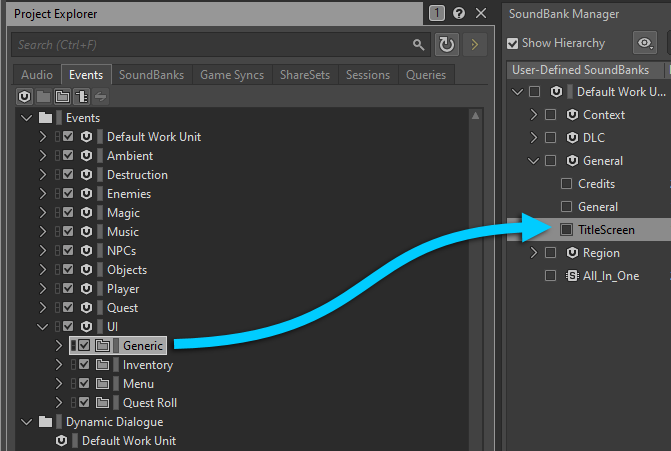Click the new work unit toolbar icon
Viewport: 671px width, 451px height.
point(25,97)
